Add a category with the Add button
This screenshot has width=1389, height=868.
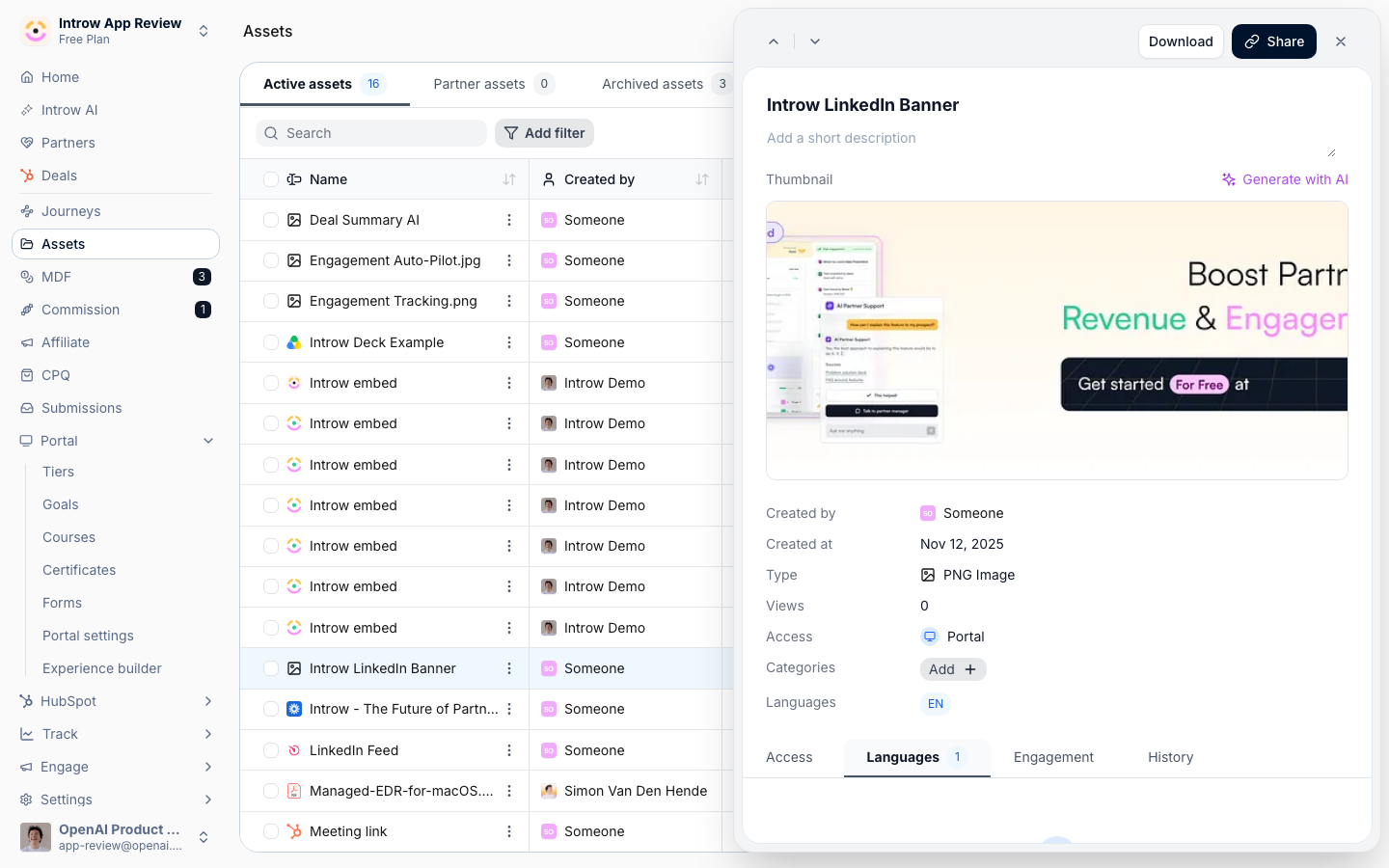pos(953,669)
